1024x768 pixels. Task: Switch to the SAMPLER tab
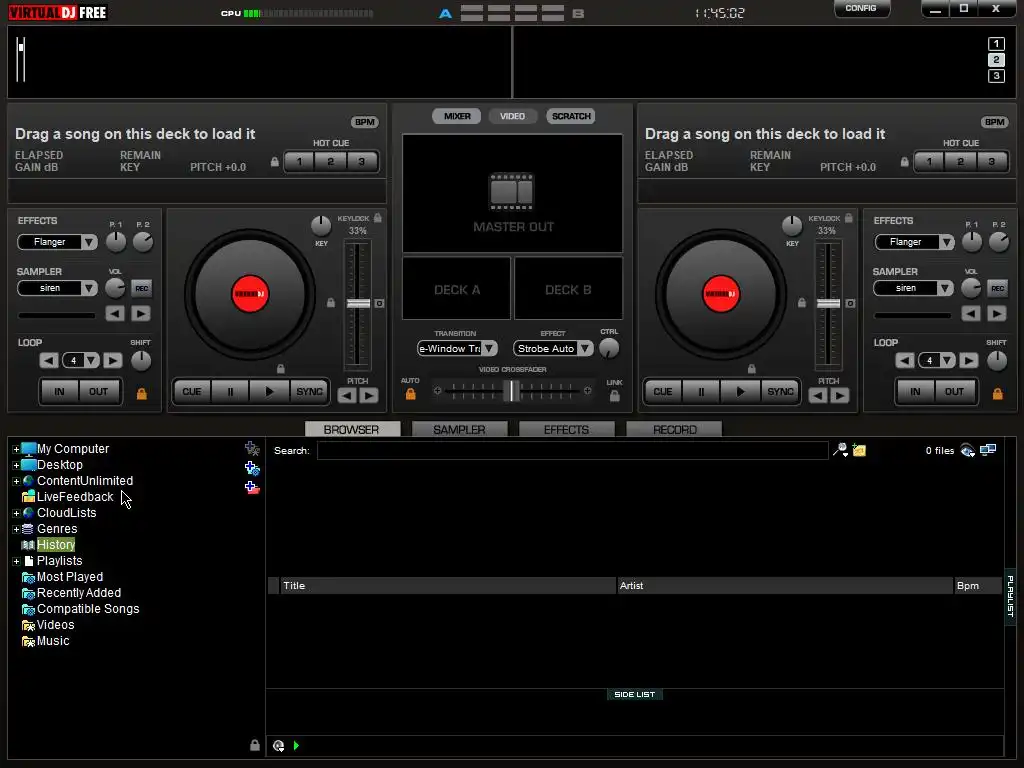pyautogui.click(x=459, y=430)
